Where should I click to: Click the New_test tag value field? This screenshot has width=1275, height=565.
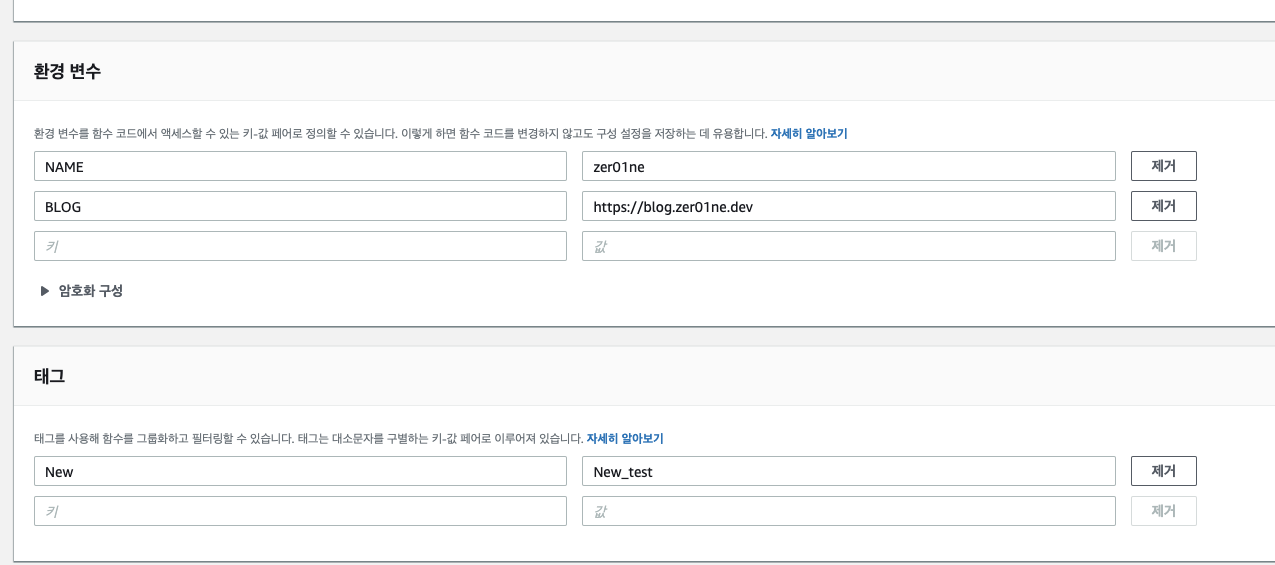tap(849, 471)
